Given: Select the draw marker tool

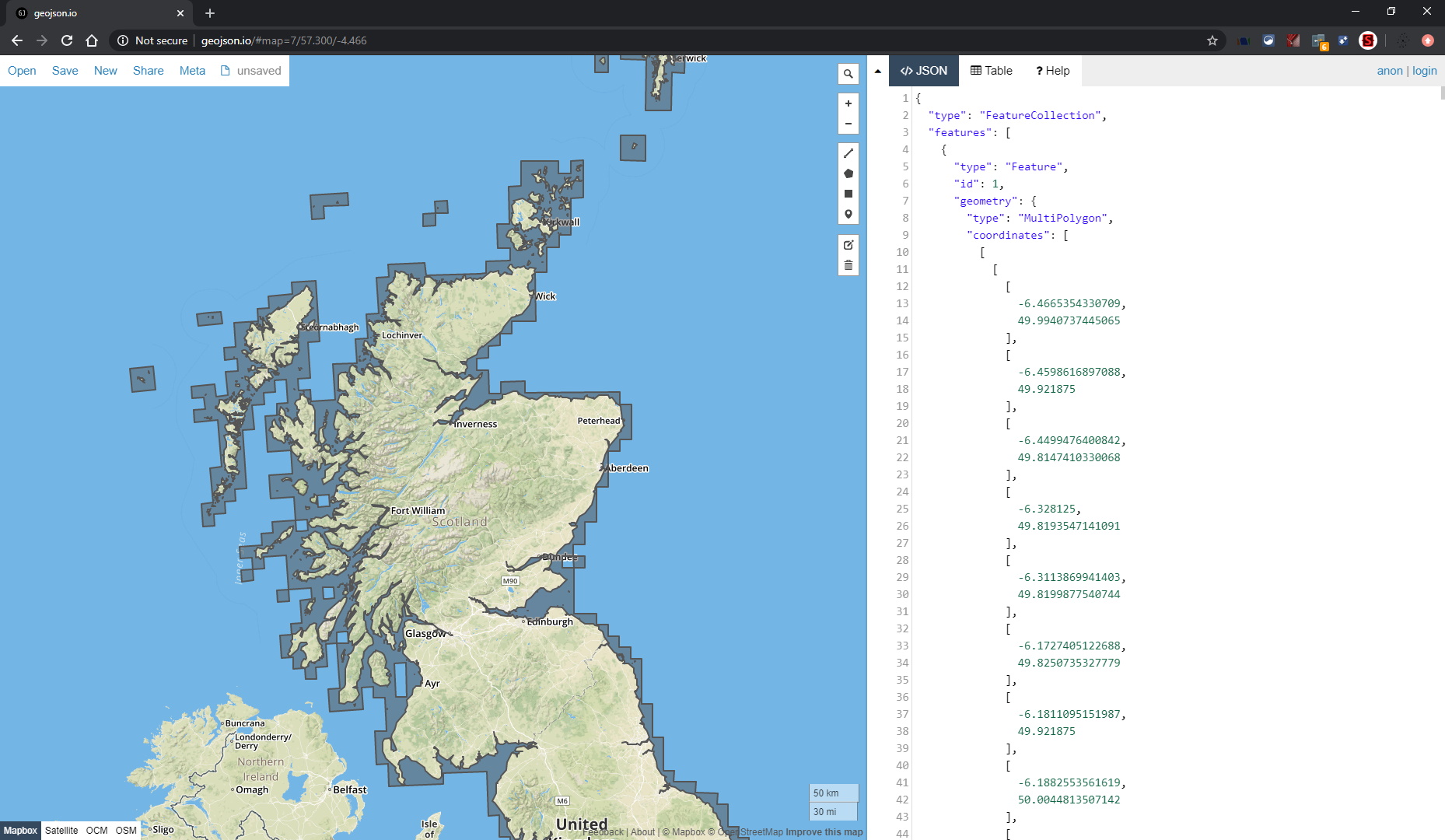Looking at the screenshot, I should pos(848,214).
